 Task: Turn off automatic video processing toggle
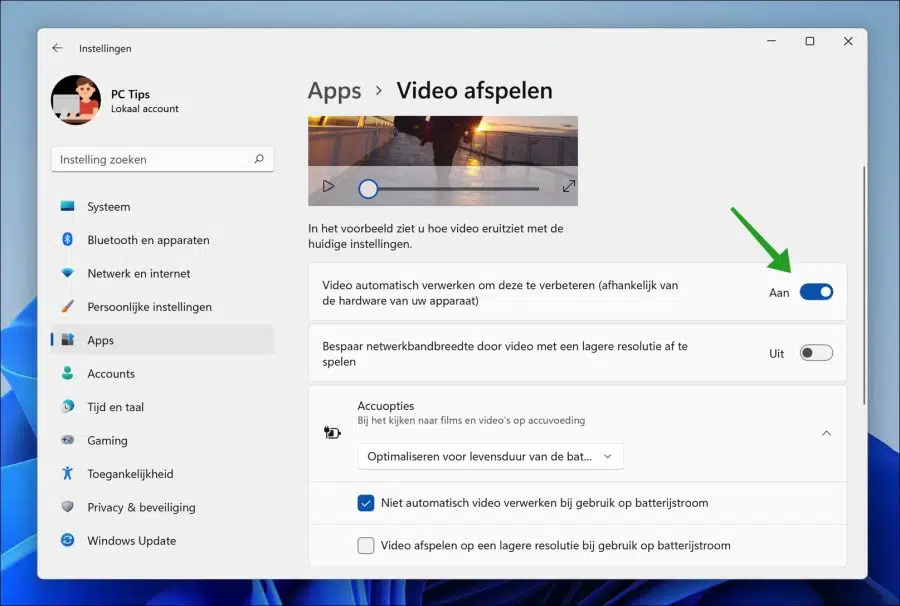pyautogui.click(x=816, y=292)
